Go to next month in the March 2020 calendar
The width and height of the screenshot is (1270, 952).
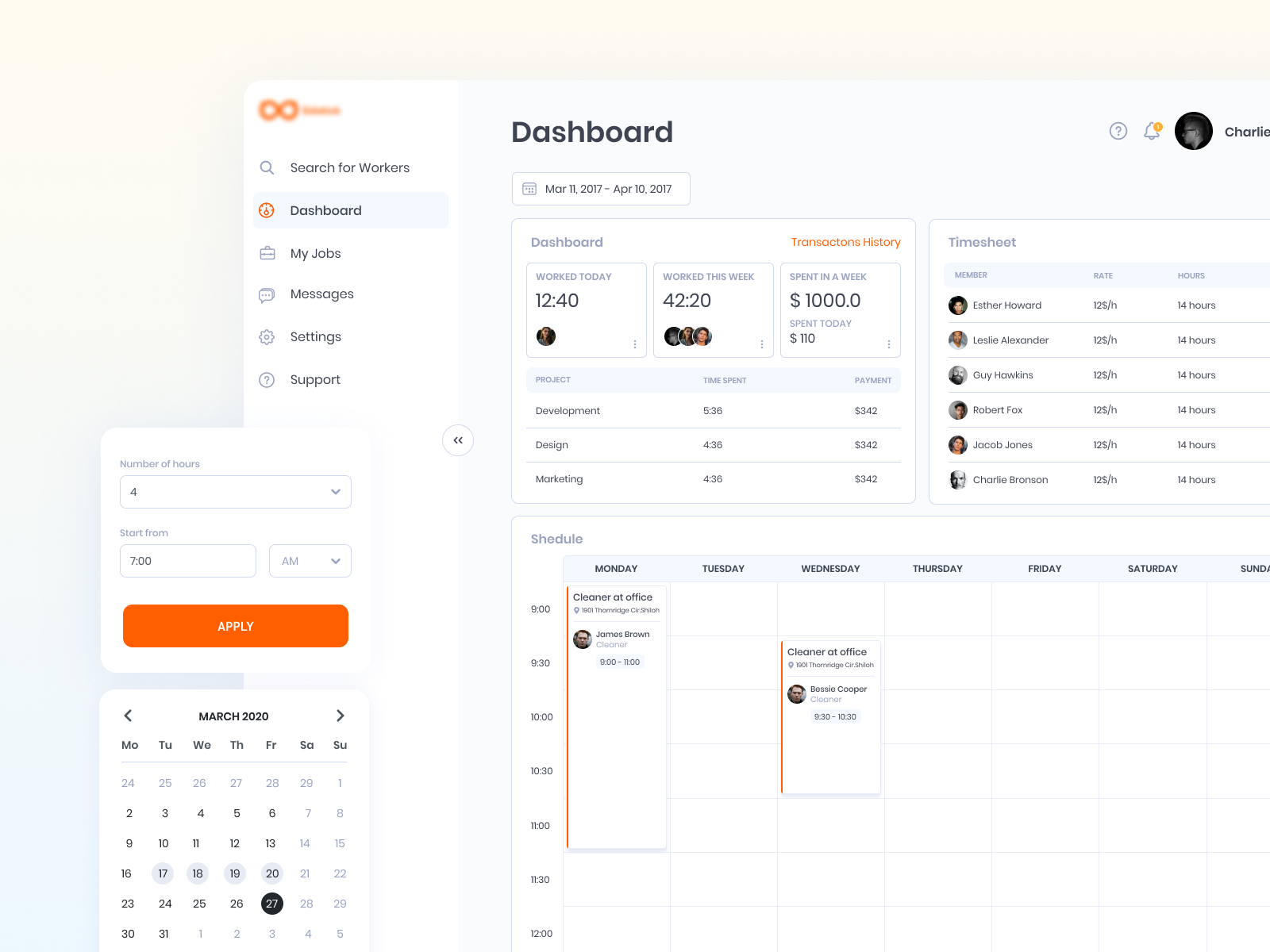340,716
